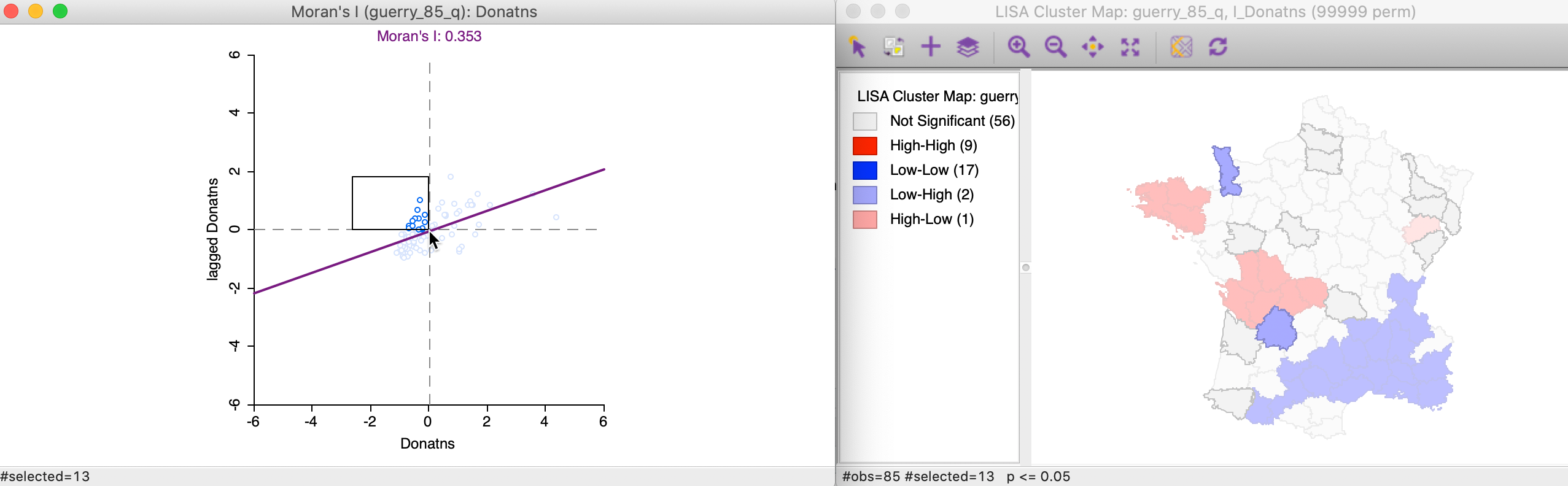Close the Moran's I window with red button
1568x486 pixels.
click(11, 11)
